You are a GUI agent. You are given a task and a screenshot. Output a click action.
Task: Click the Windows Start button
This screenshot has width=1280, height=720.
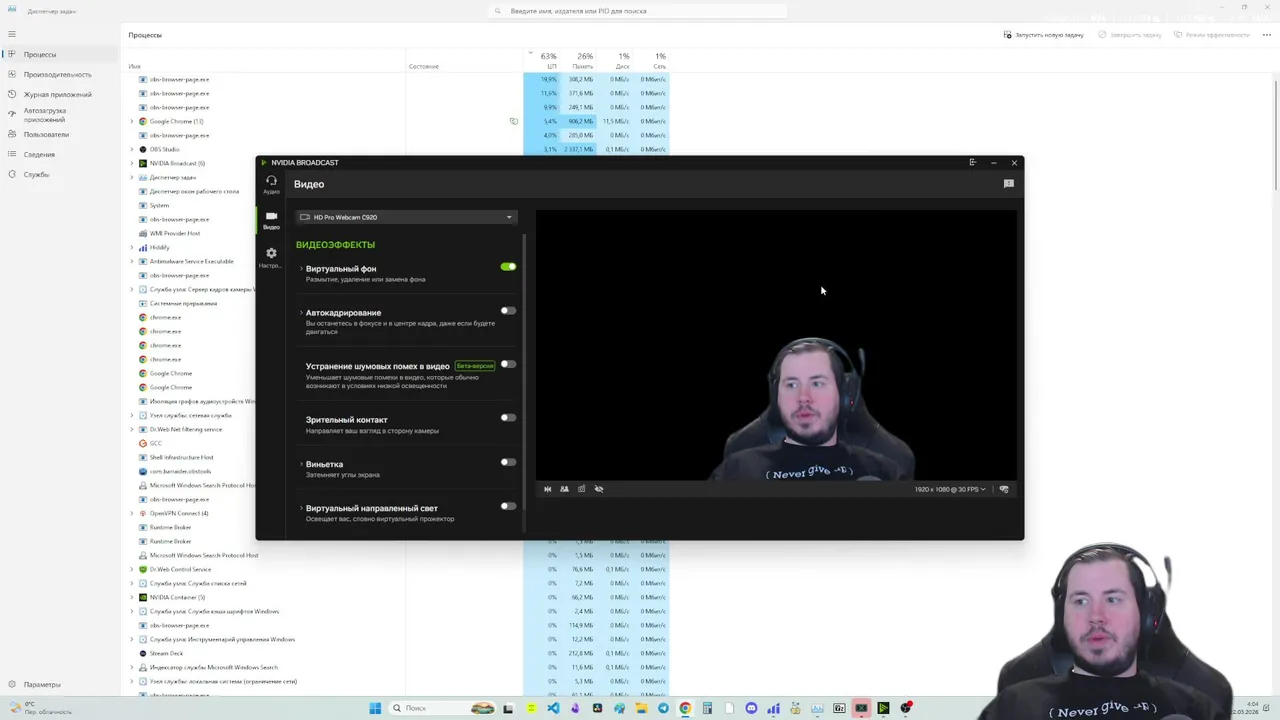375,708
